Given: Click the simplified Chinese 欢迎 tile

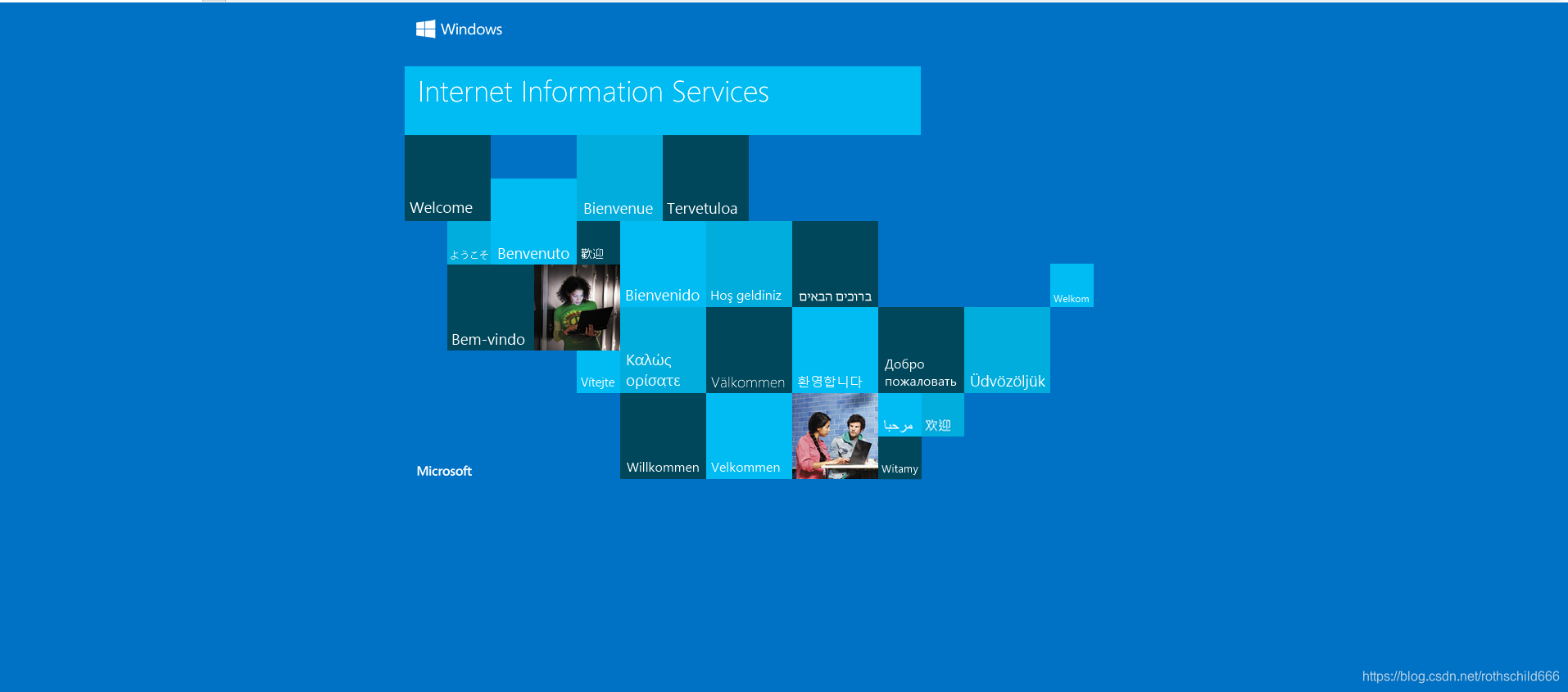Looking at the screenshot, I should [943, 414].
